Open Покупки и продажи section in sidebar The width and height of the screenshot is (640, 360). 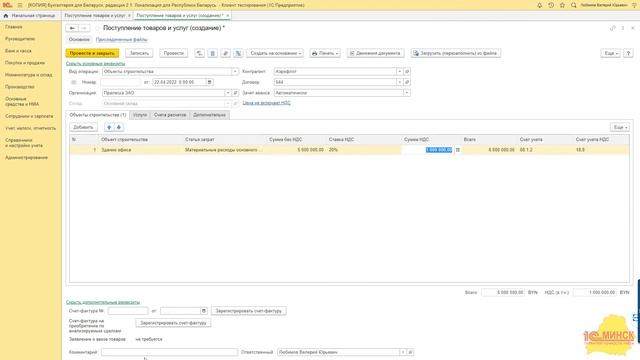[25, 63]
